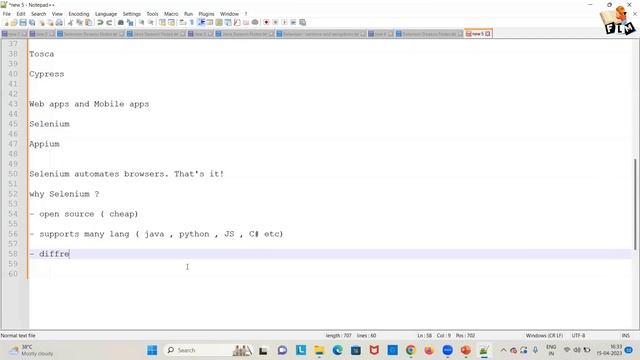The image size is (640, 360).
Task: Open the File menu
Action: coord(7,14)
